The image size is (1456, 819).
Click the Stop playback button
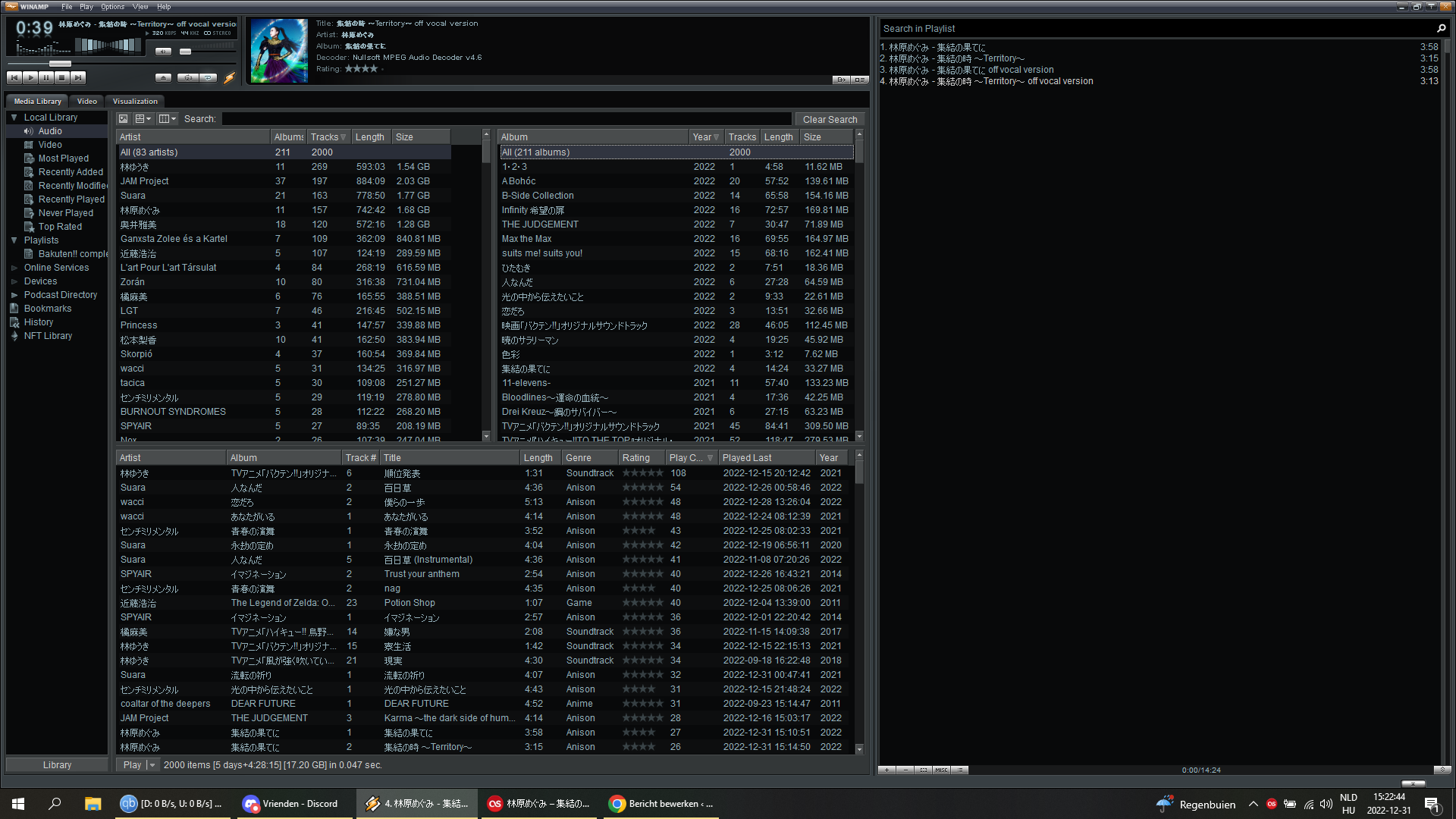(62, 77)
